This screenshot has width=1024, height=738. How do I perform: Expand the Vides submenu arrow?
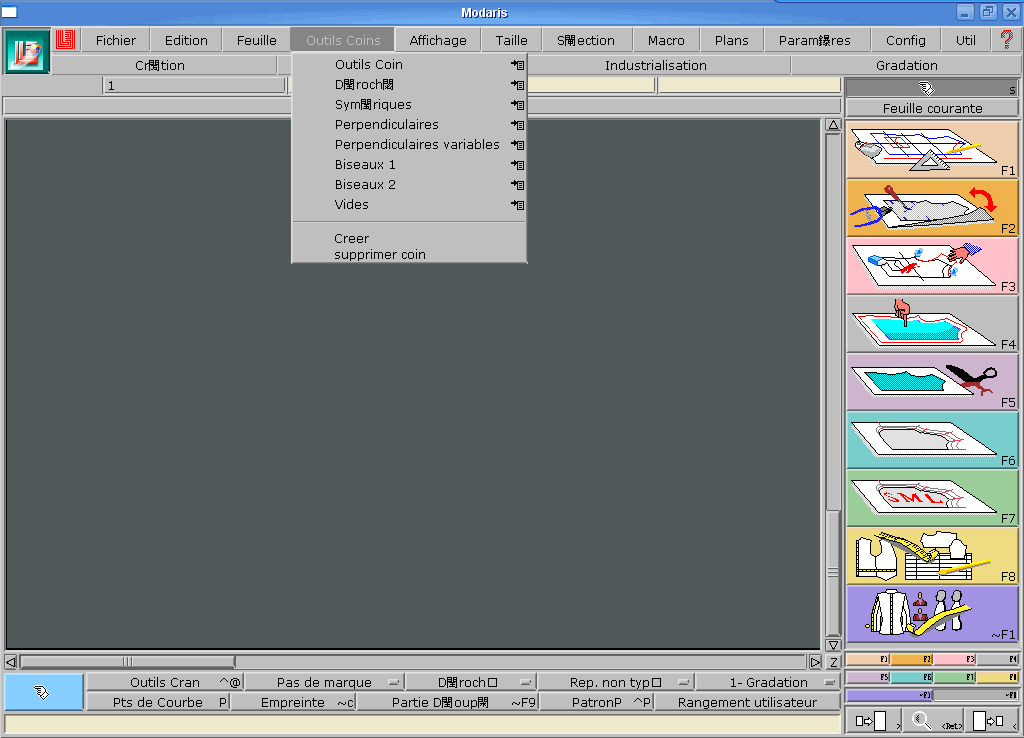(x=518, y=205)
